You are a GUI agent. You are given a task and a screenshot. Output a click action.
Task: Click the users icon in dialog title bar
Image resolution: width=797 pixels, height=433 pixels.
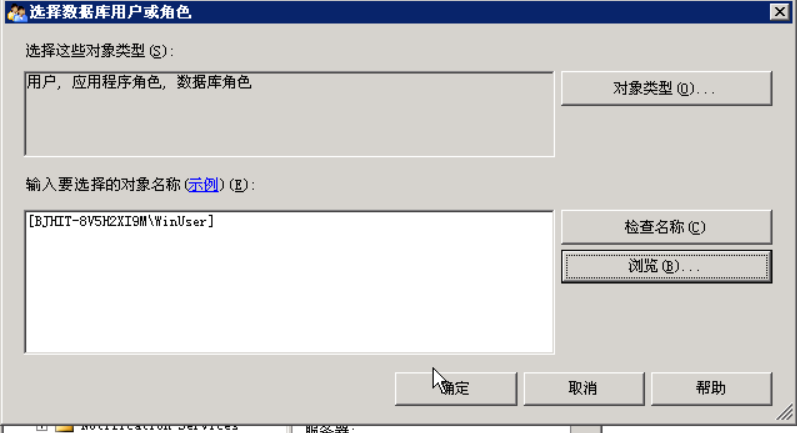coord(16,12)
